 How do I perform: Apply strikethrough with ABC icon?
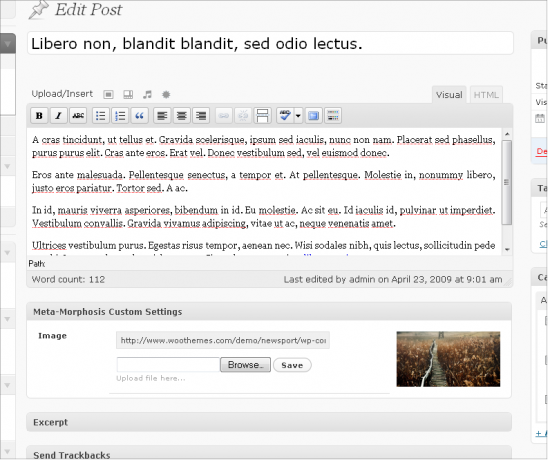tap(78, 115)
